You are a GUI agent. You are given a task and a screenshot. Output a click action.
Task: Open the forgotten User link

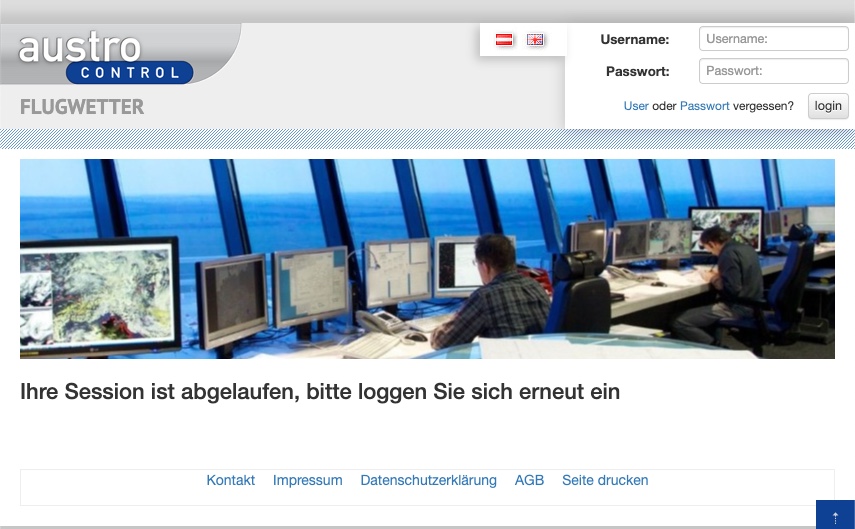(636, 106)
